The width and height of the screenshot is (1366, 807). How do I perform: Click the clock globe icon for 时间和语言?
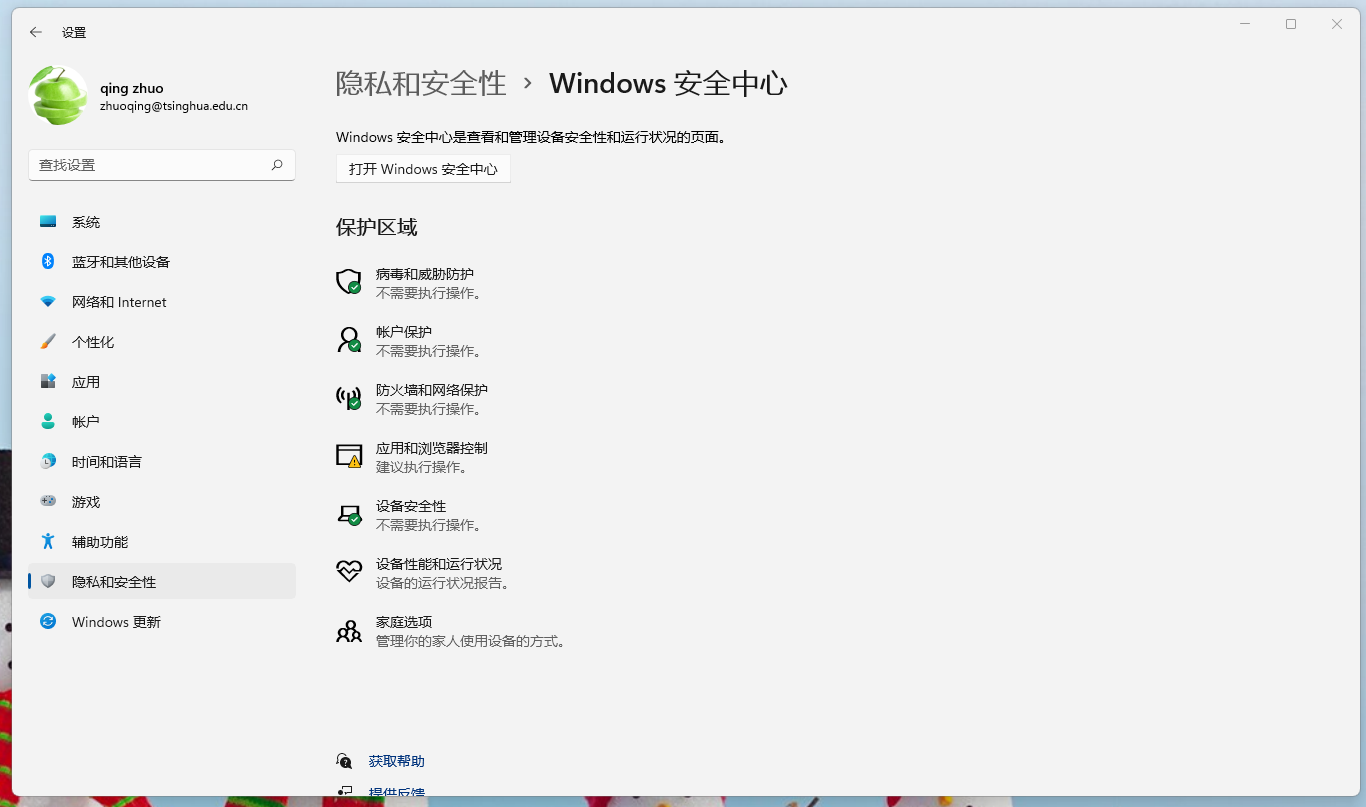click(x=48, y=462)
